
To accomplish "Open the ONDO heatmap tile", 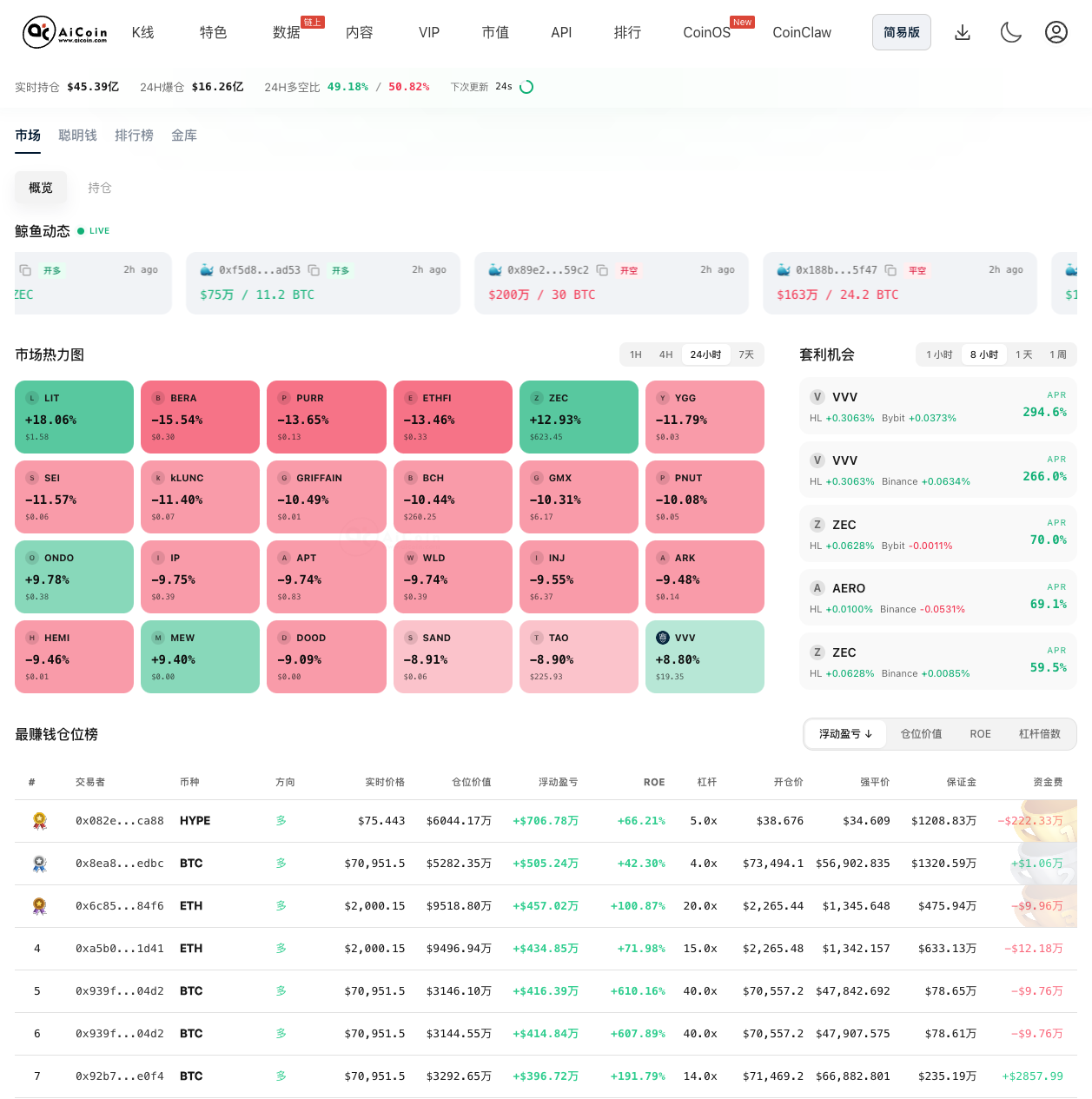I will pos(74,577).
